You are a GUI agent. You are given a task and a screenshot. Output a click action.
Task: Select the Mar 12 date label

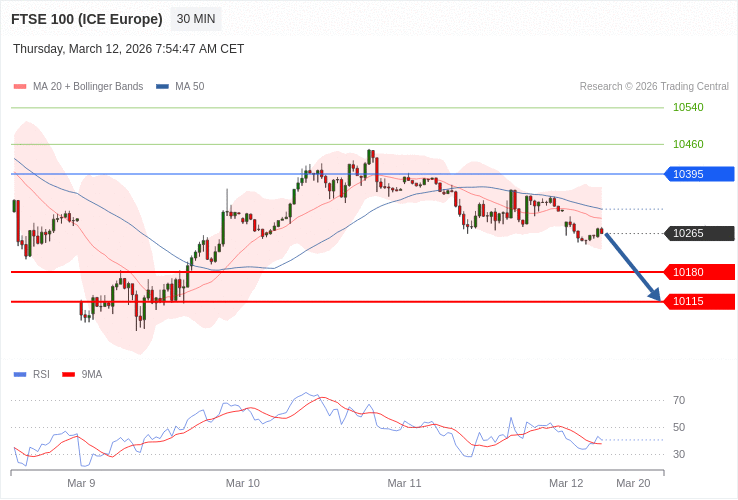(x=566, y=483)
